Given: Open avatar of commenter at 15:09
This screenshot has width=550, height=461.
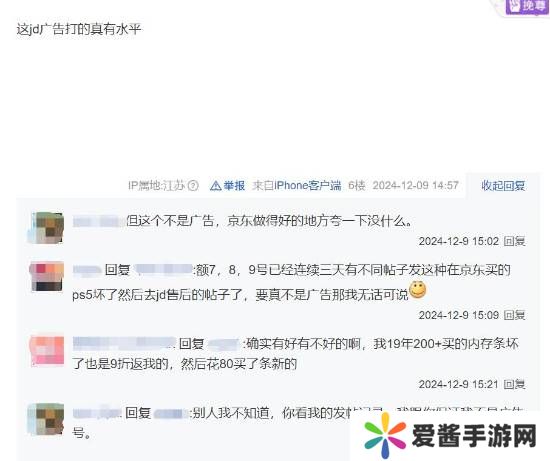Looking at the screenshot, I should 47,277.
